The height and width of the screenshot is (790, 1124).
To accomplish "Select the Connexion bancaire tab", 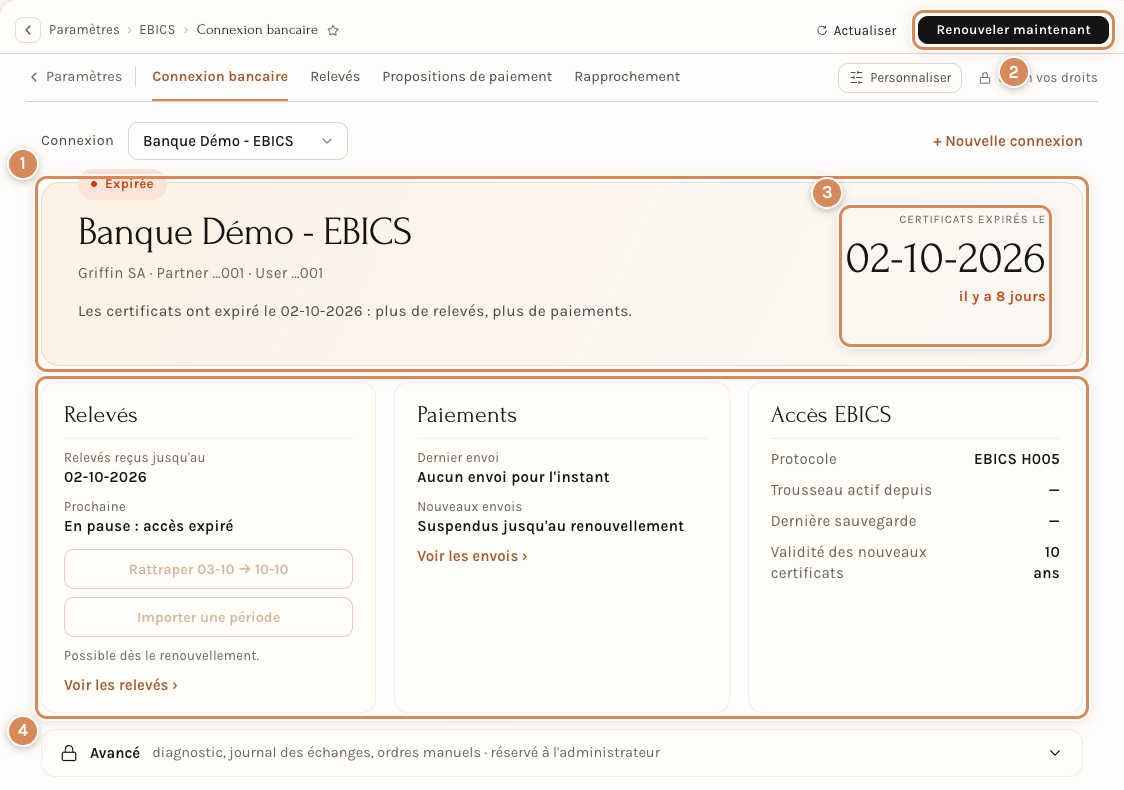I will 220,77.
